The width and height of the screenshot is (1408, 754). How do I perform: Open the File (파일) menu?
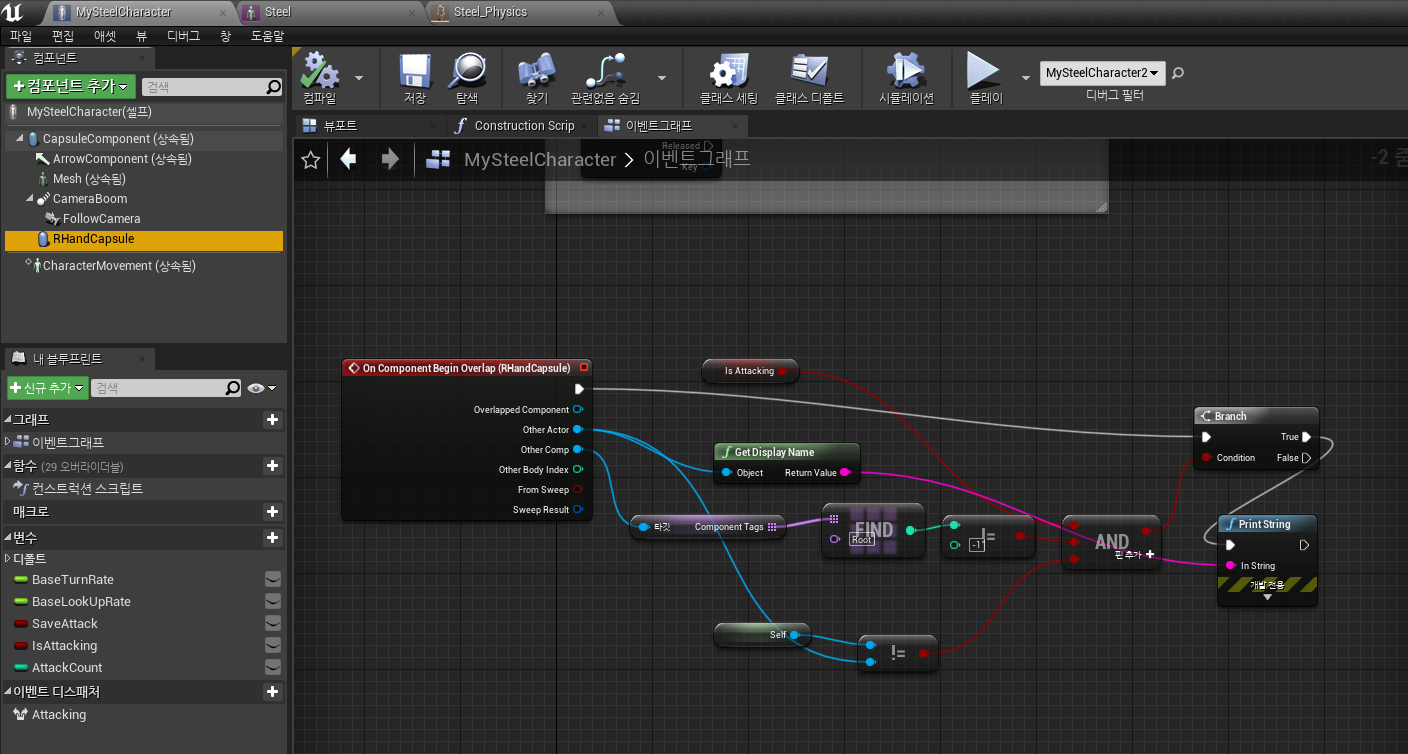click(21, 36)
